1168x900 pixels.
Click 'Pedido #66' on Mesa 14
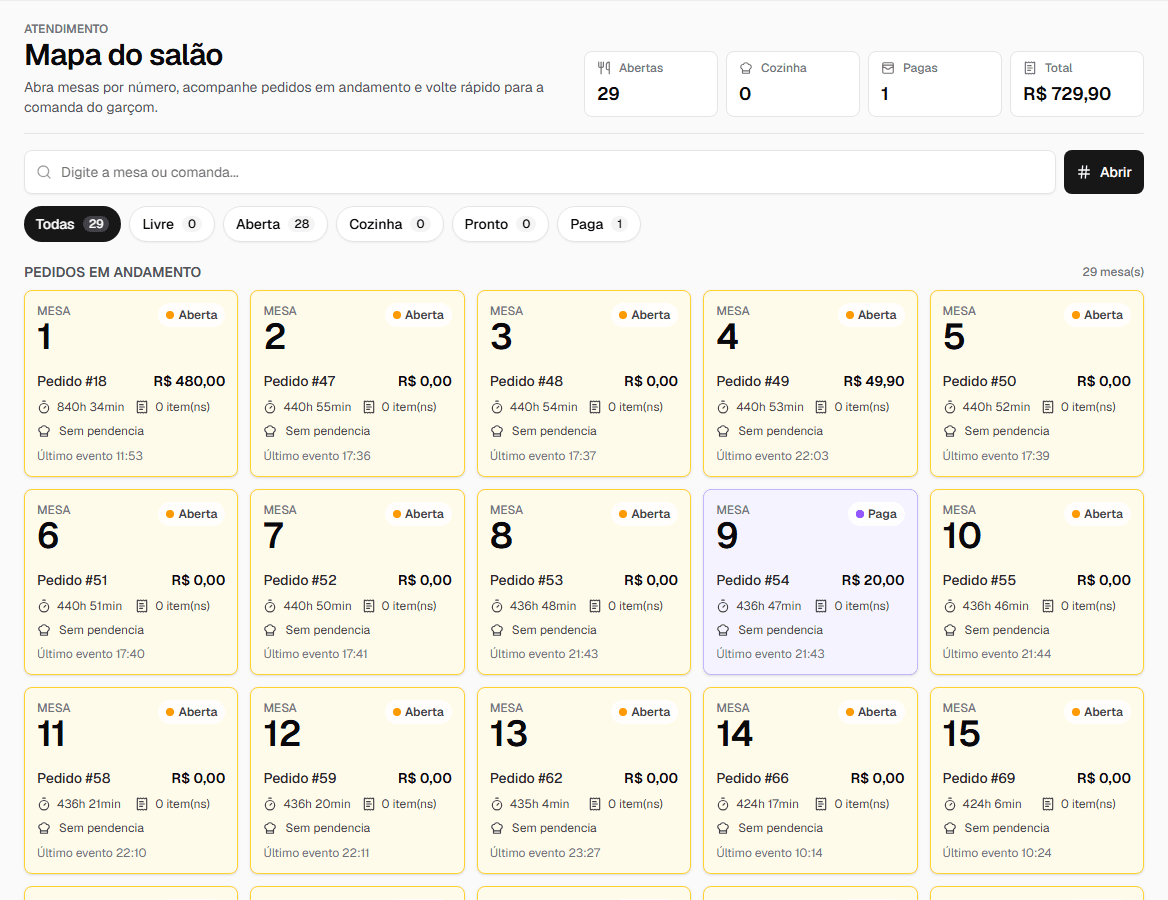752,779
